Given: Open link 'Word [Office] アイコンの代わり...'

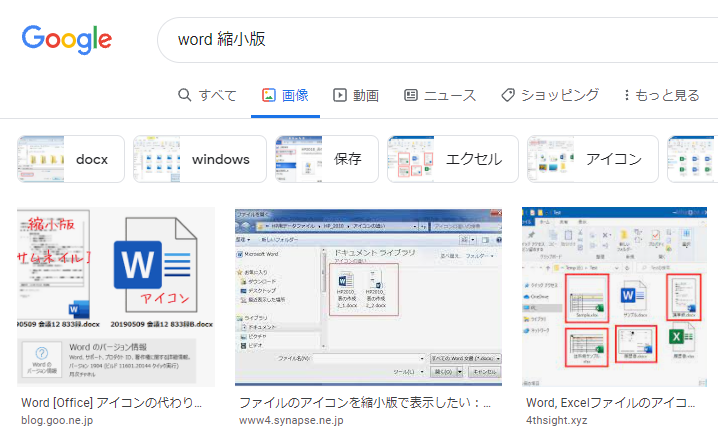Looking at the screenshot, I should pos(111,403).
